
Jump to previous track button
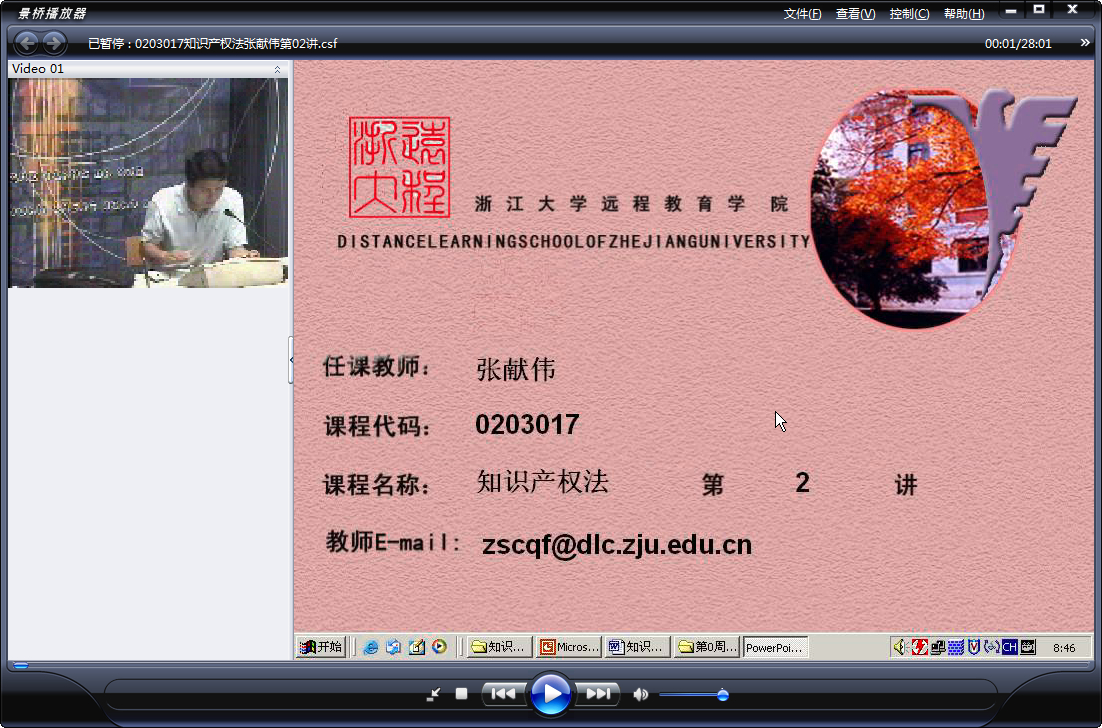[x=503, y=694]
